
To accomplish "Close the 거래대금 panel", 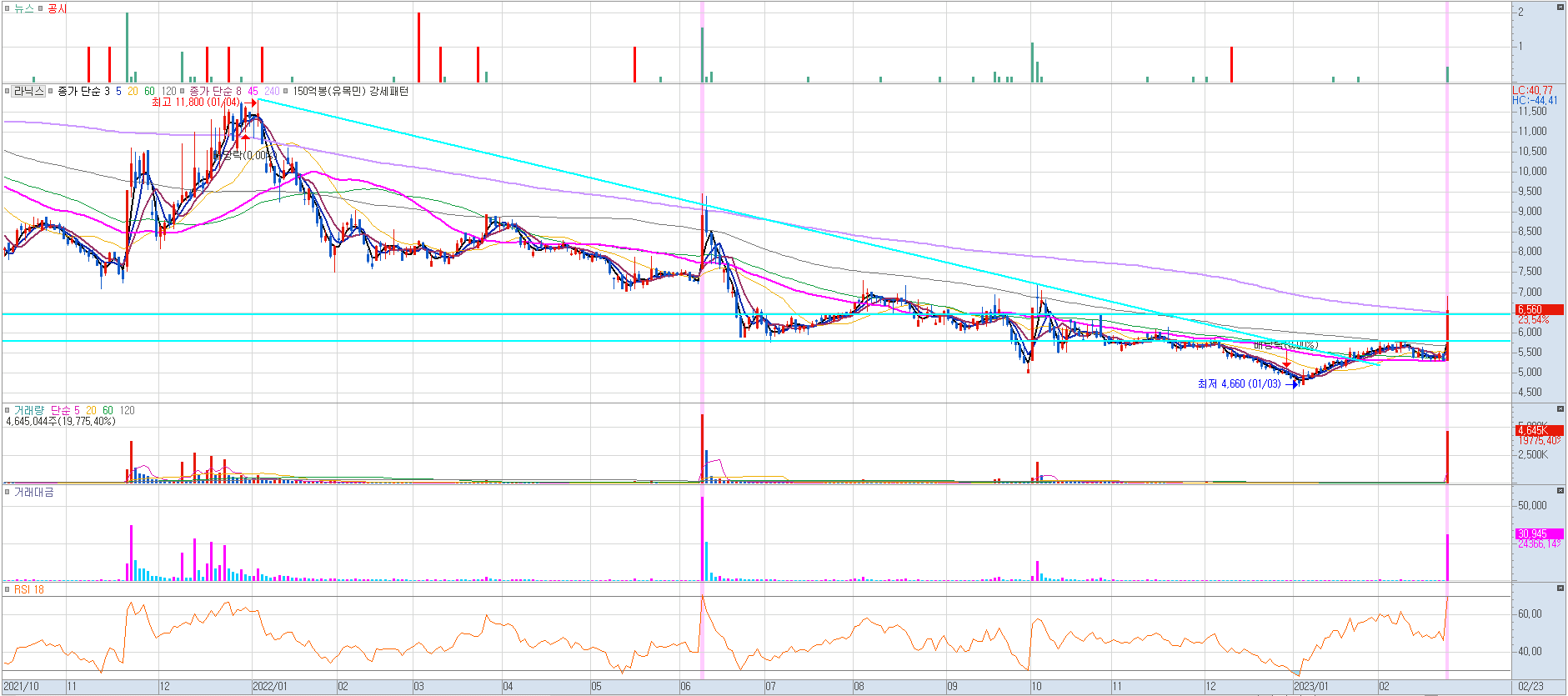I will pos(1560,491).
